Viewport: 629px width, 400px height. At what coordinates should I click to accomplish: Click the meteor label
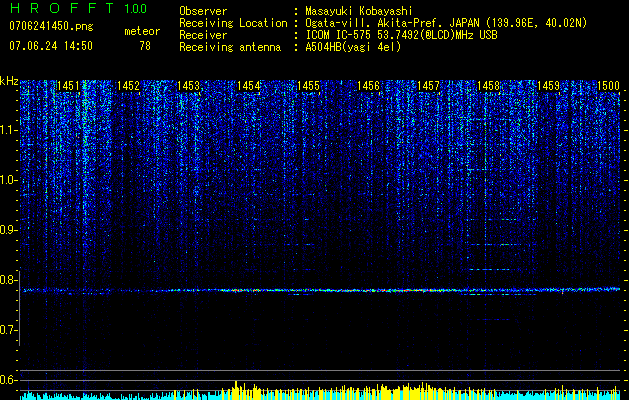[x=142, y=31]
